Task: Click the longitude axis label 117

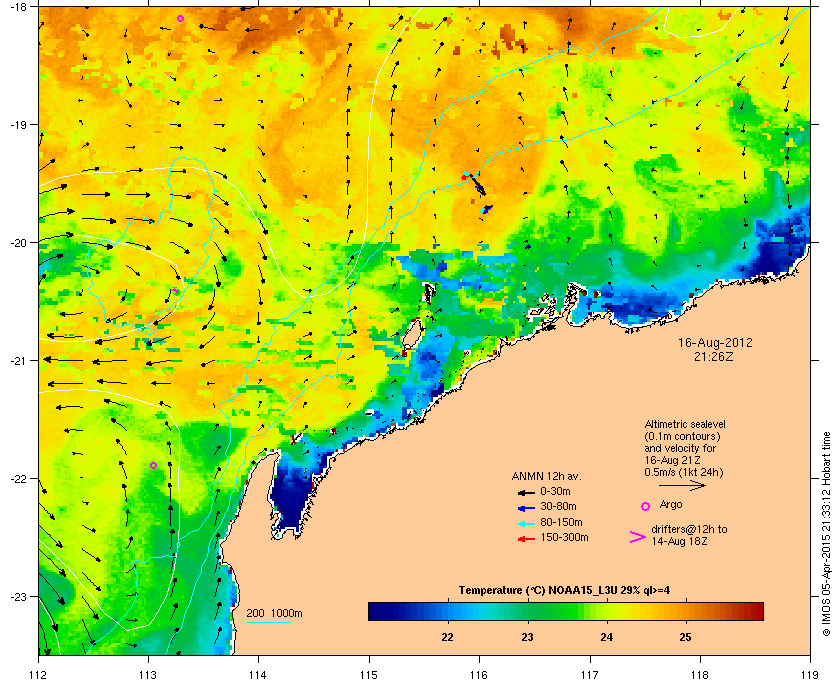Action: click(589, 674)
